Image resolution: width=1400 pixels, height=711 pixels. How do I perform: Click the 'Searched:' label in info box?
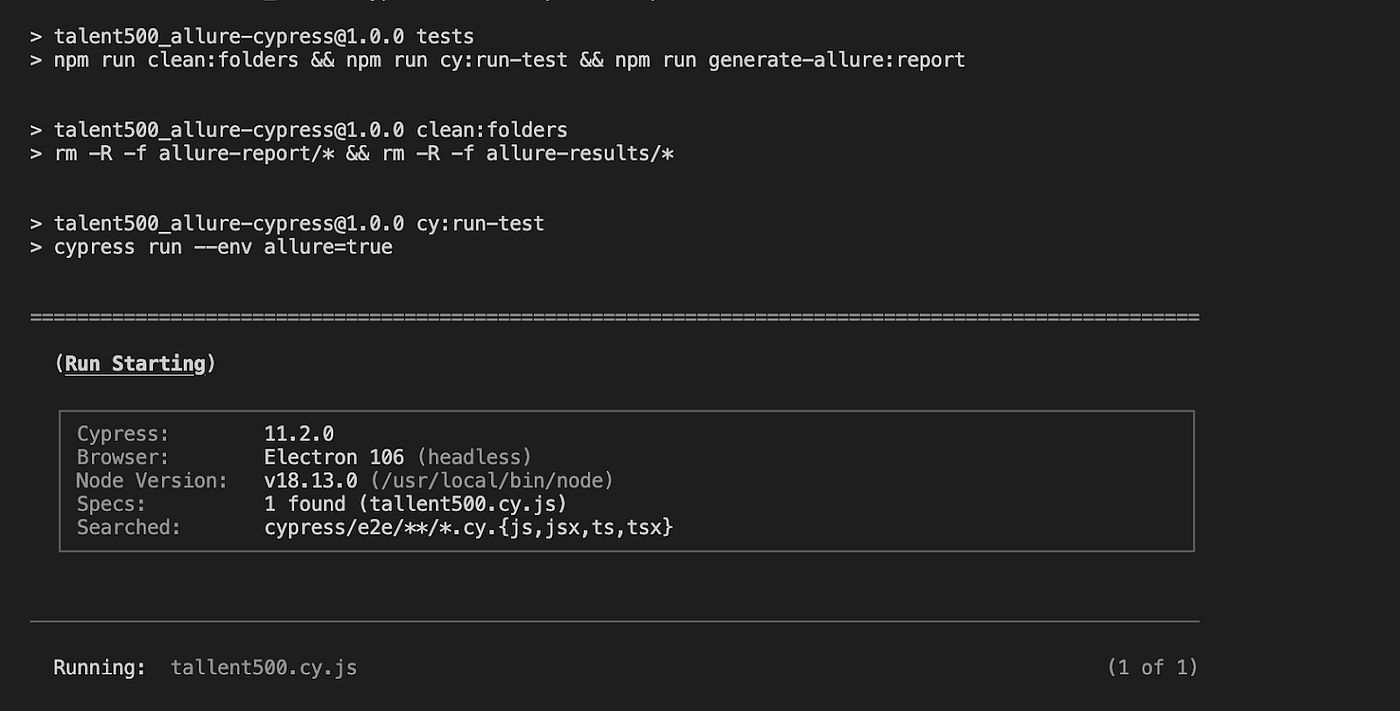[129, 526]
